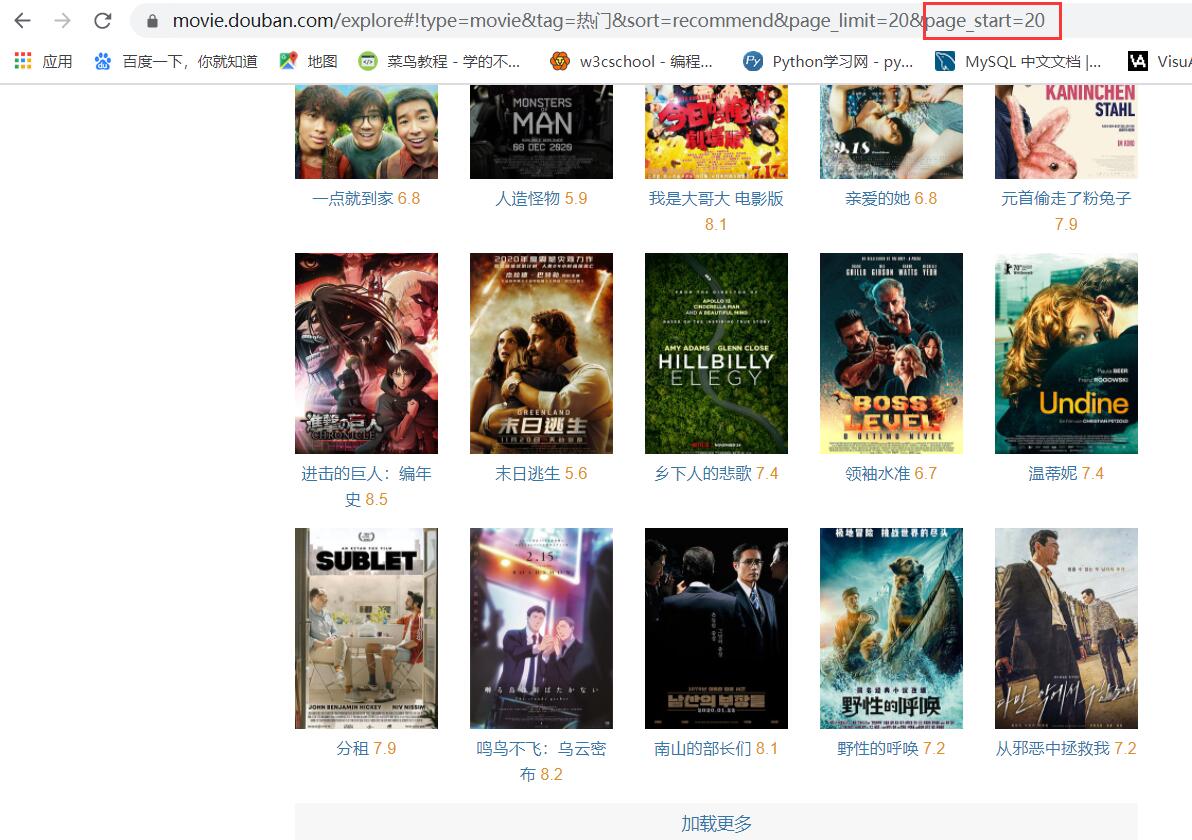Click the 野性的呼唤 7.2 title link
1192x840 pixels.
(891, 749)
